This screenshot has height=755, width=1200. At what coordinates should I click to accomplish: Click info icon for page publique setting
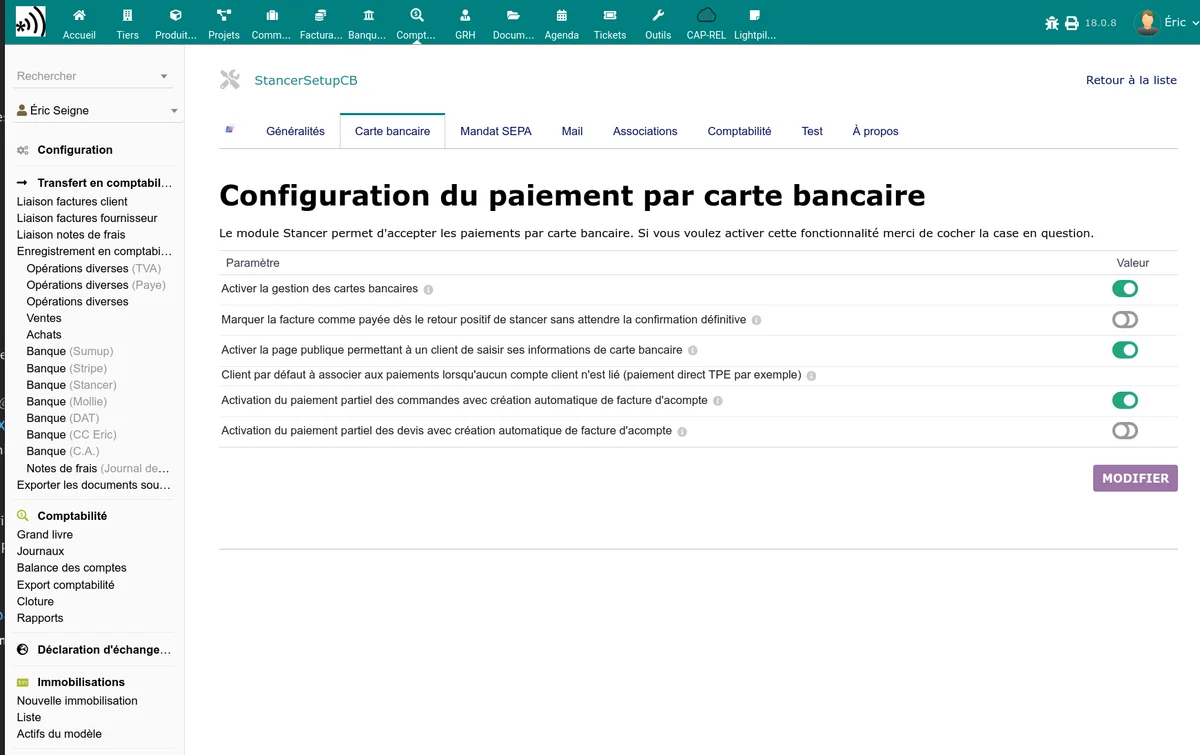point(693,351)
